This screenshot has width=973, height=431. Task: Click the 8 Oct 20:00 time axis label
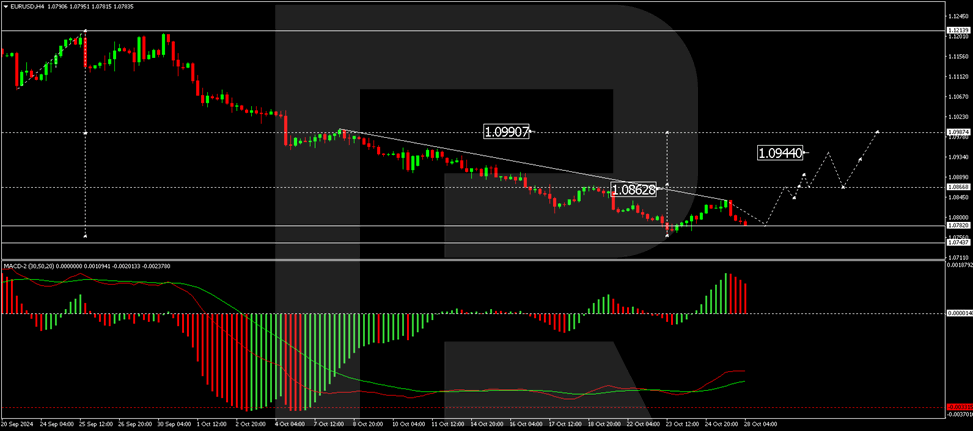coord(367,424)
